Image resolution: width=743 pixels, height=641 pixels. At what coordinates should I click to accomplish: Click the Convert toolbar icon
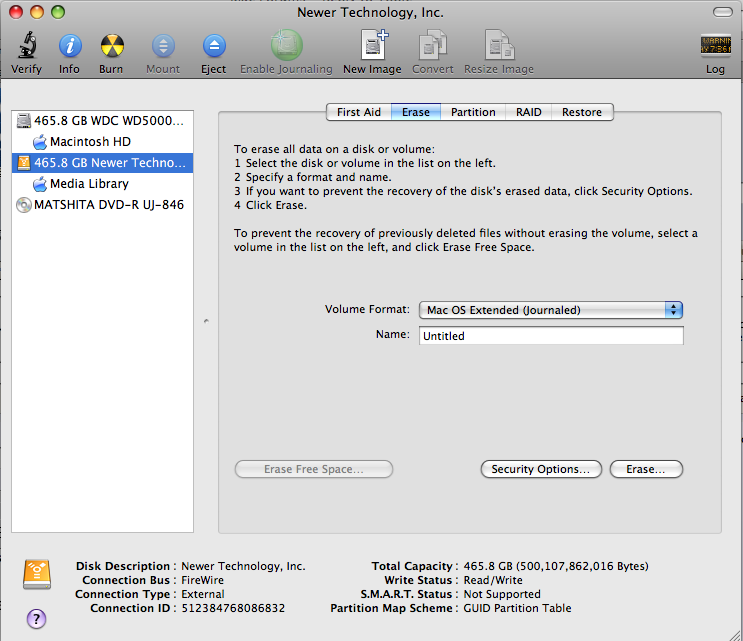[433, 45]
